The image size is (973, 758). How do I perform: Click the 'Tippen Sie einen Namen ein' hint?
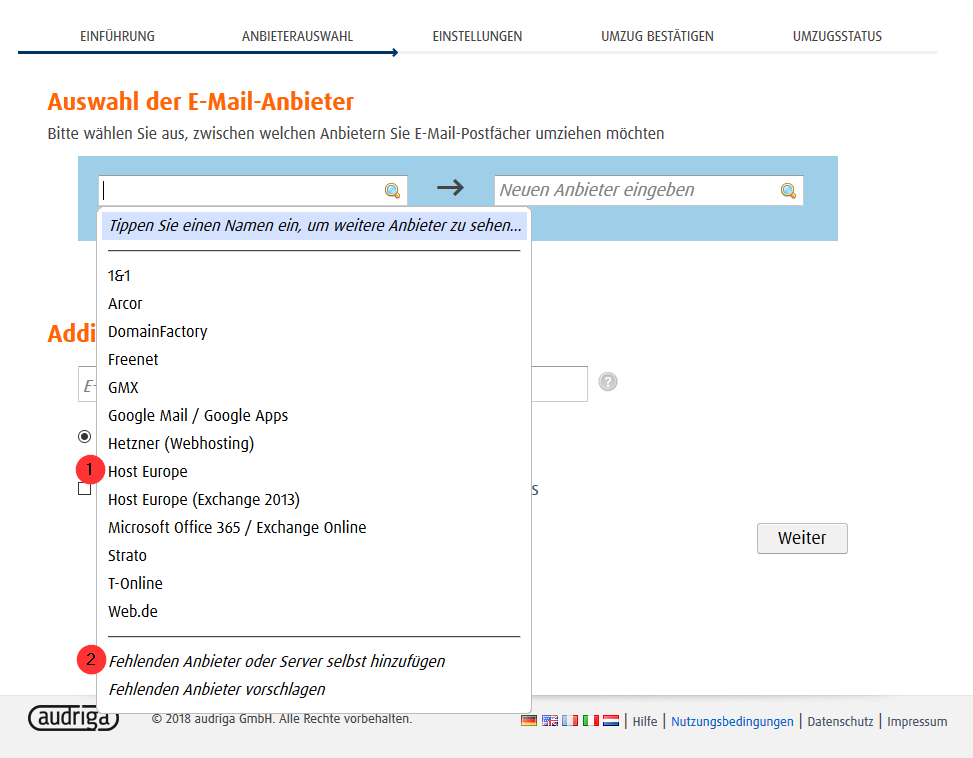coord(315,225)
